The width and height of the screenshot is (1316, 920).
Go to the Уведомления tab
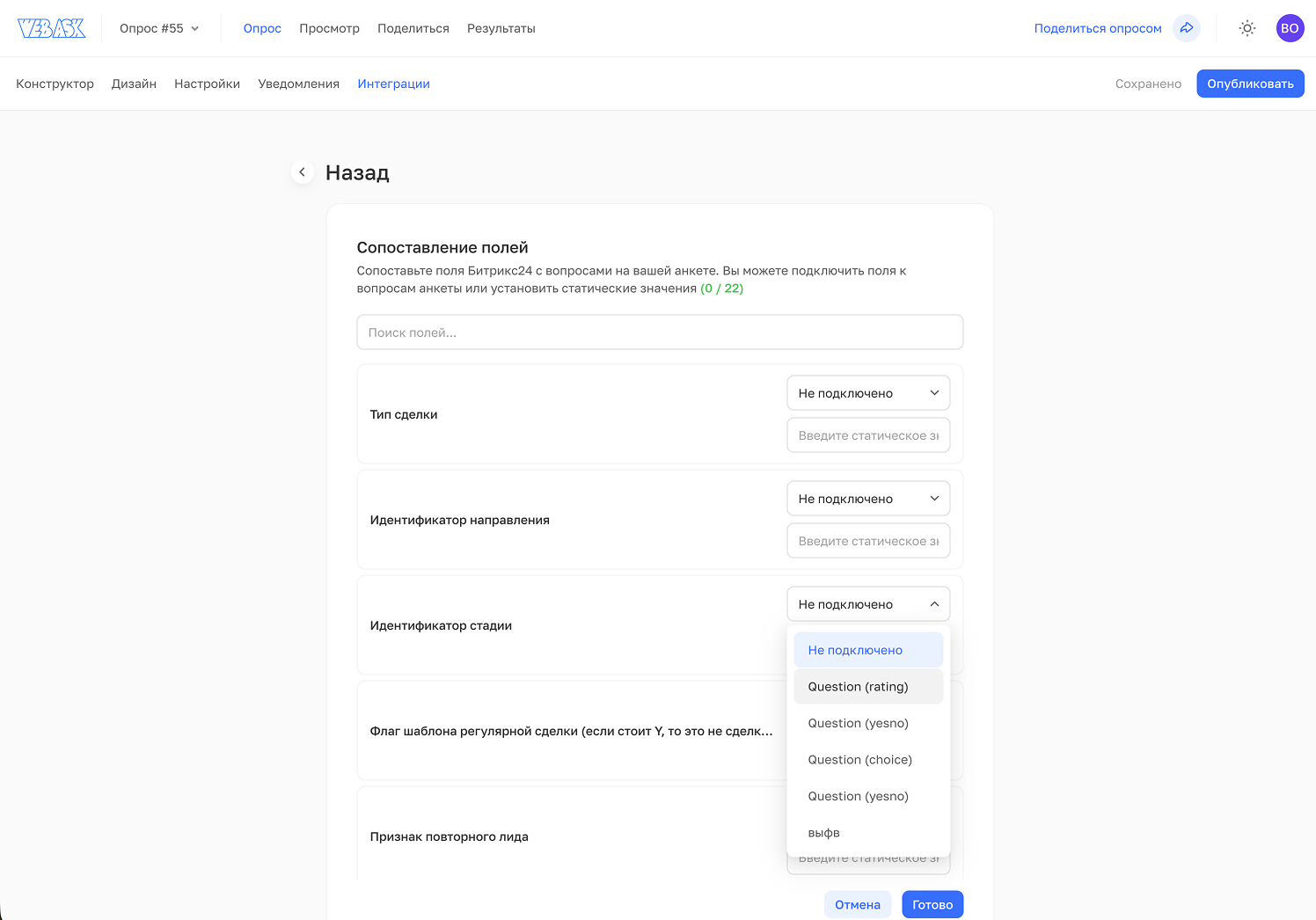click(298, 84)
